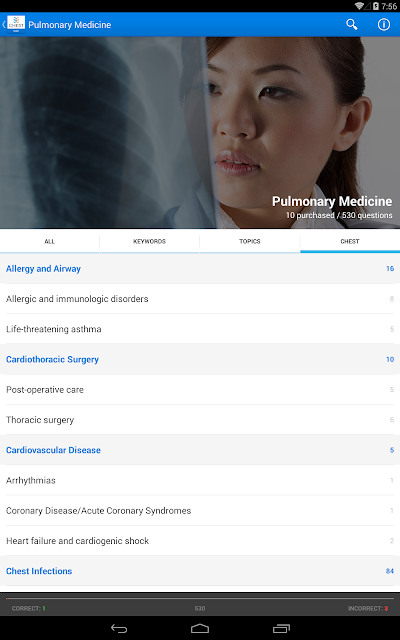This screenshot has width=400, height=640.
Task: Tap the Pulmonary Medicine header image
Action: pos(200,133)
